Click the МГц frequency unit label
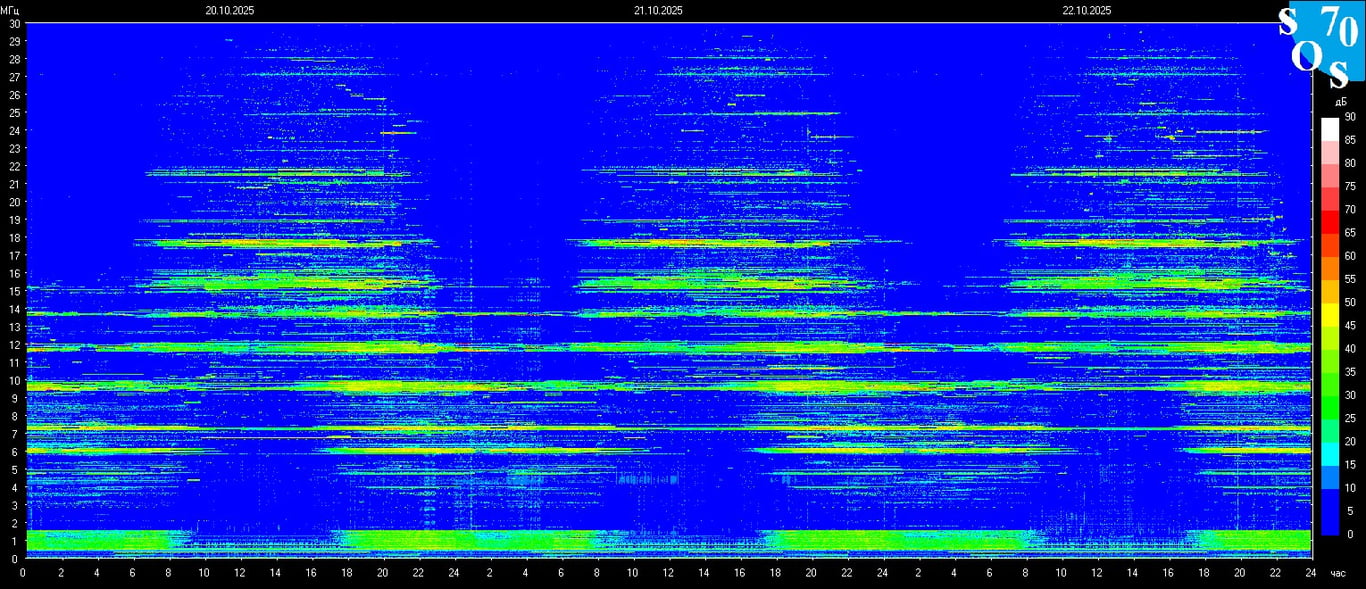 click(x=10, y=10)
